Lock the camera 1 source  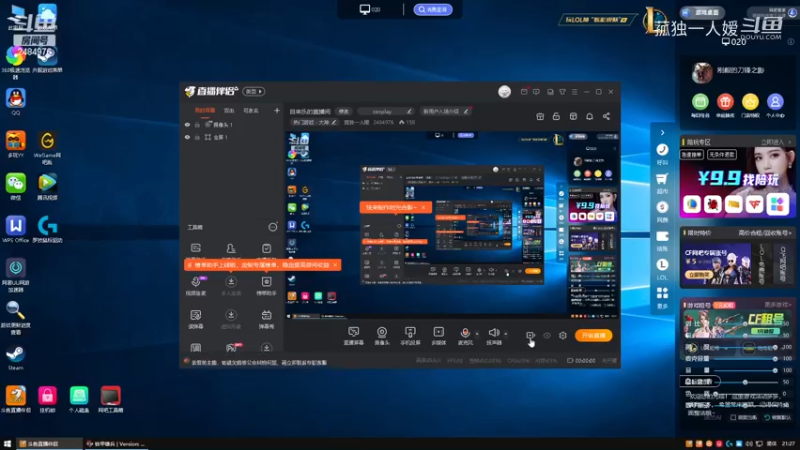pos(197,124)
